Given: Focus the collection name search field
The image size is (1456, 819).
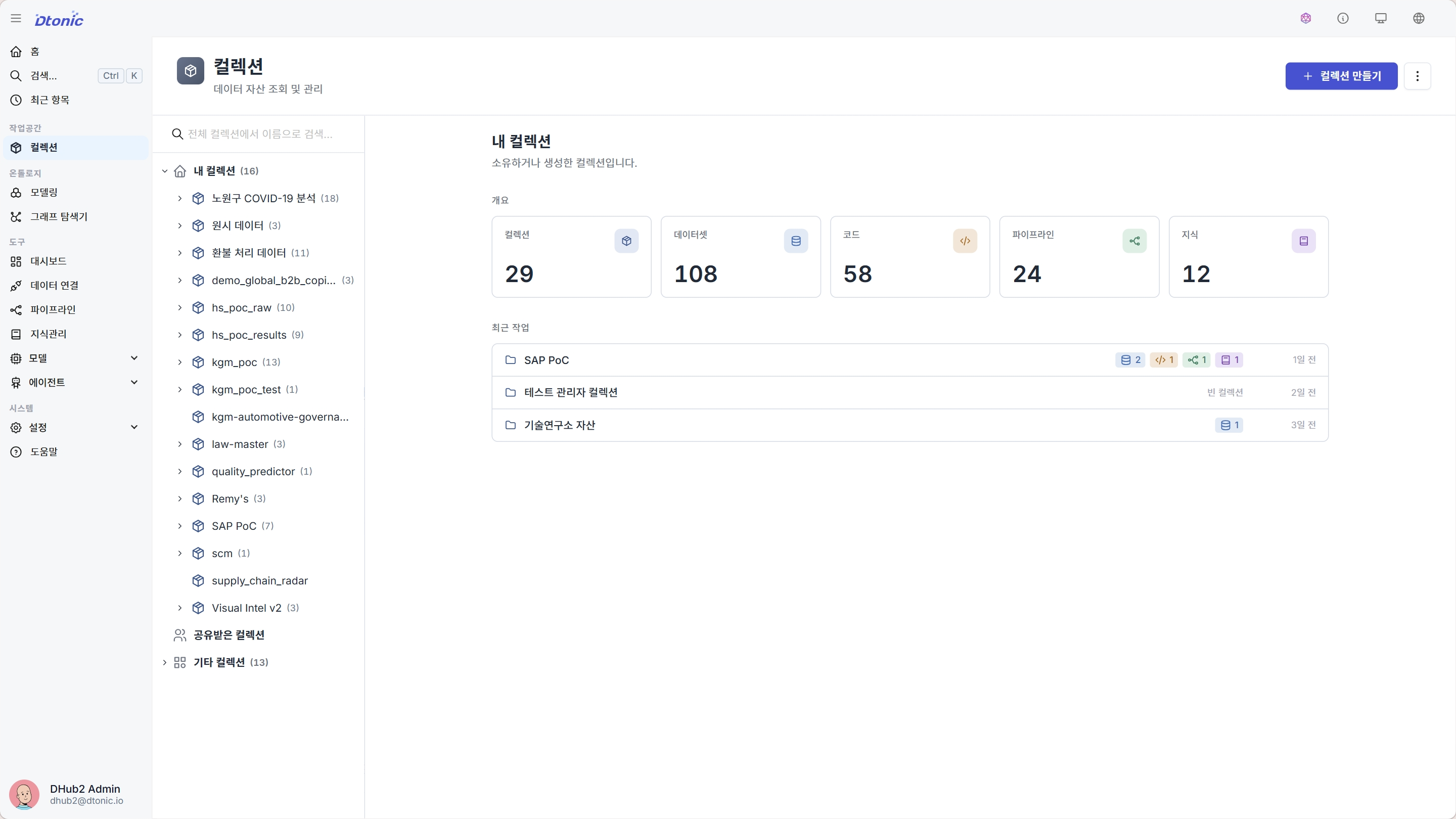Looking at the screenshot, I should (259, 134).
